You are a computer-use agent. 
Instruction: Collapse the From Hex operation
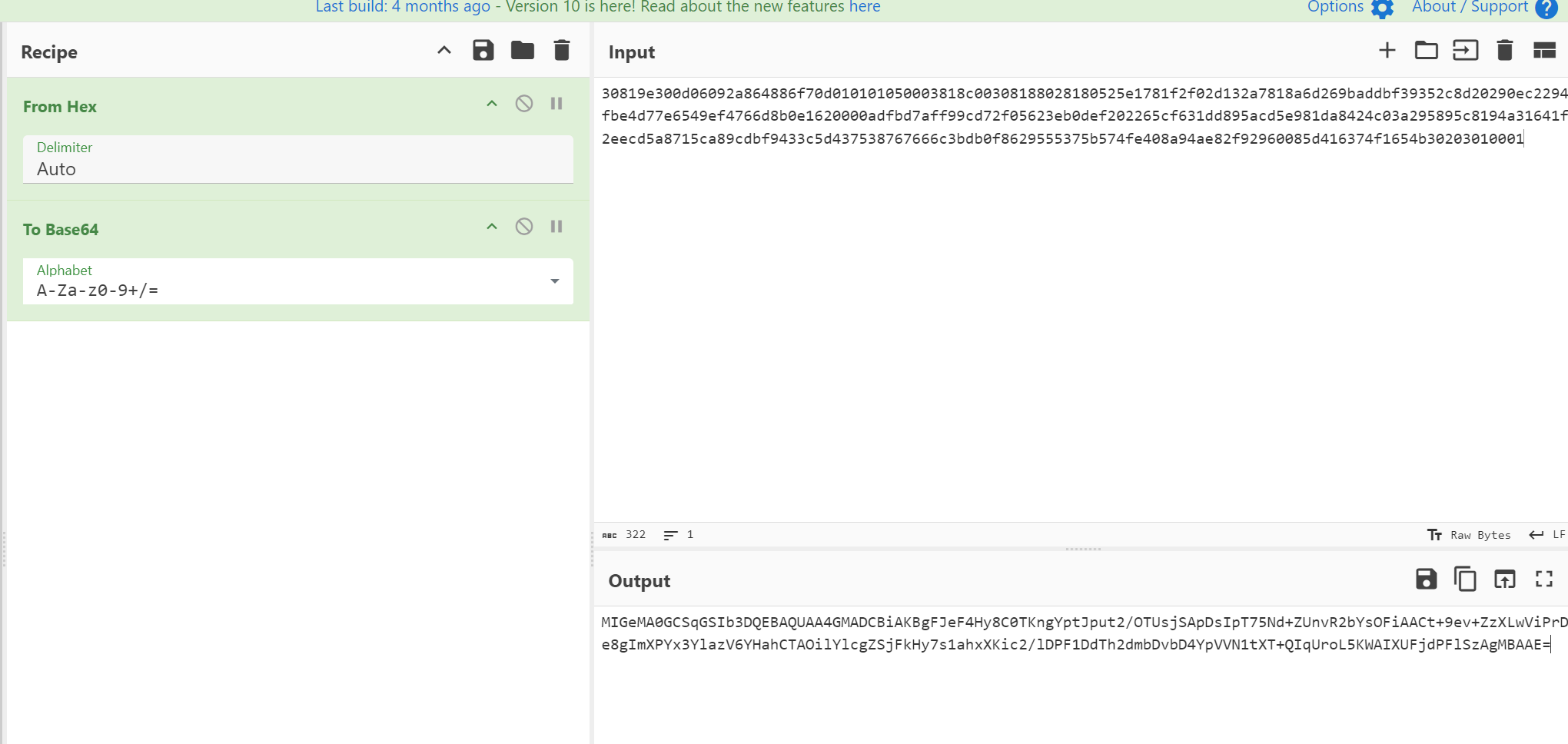[492, 104]
